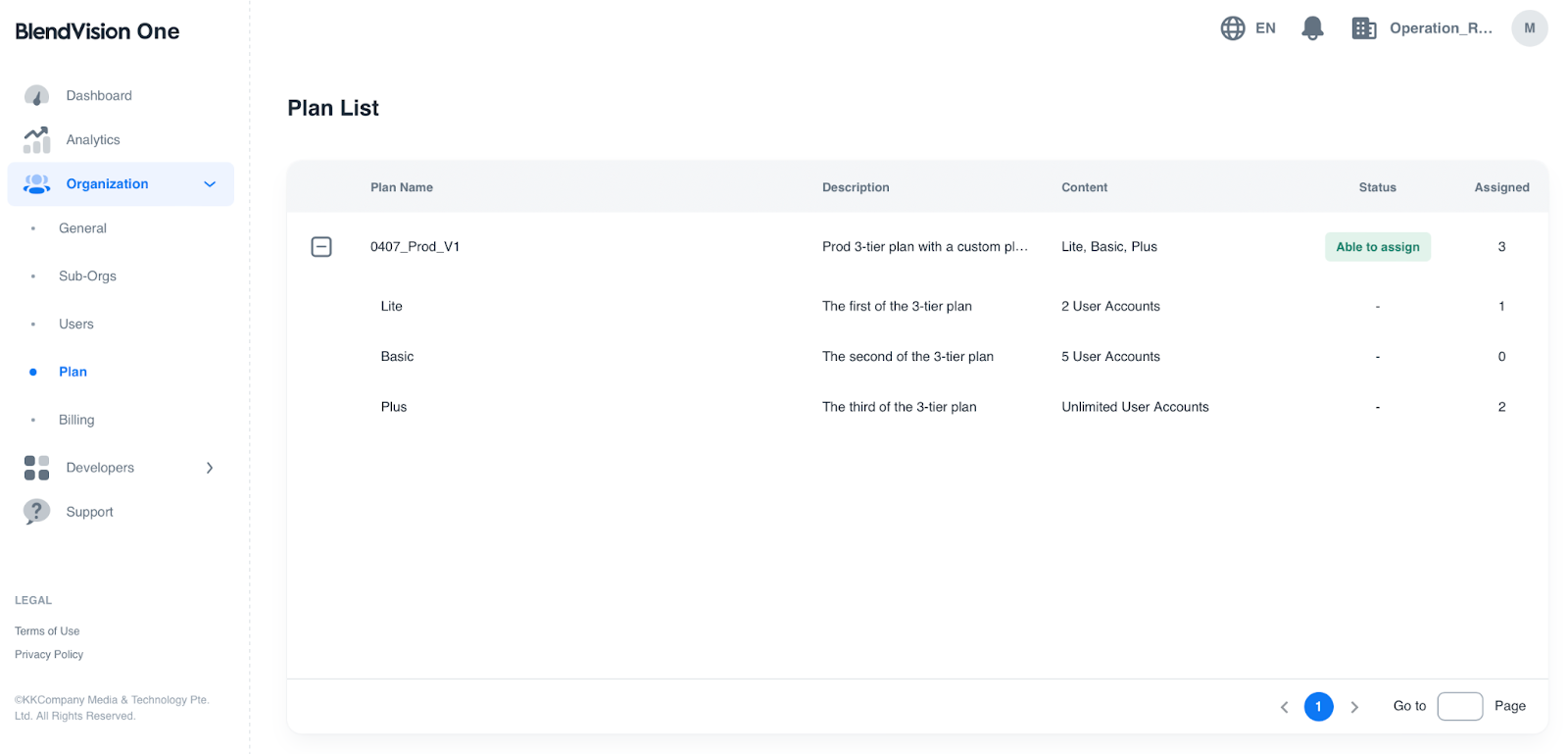Collapse the Organization menu chevron
The height and width of the screenshot is (754, 1568).
point(210,184)
